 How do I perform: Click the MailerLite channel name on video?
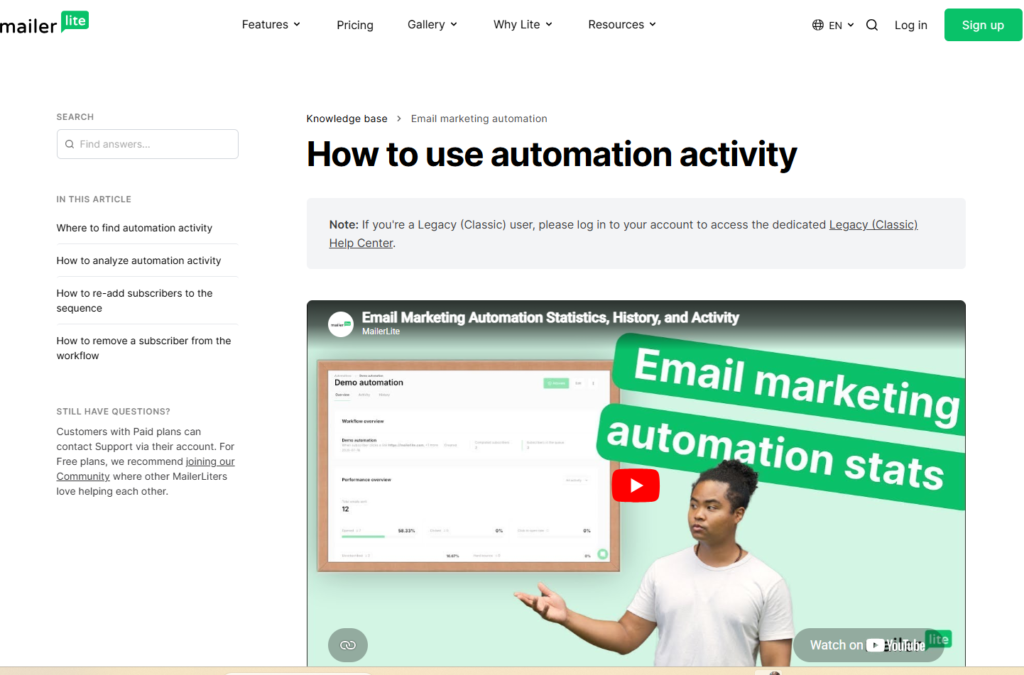pyautogui.click(x=381, y=332)
